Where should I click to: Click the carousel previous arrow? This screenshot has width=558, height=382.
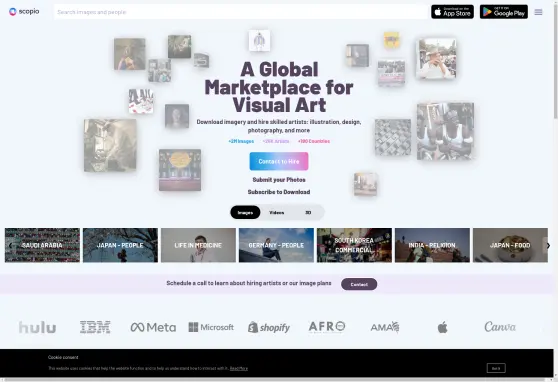tap(10, 245)
